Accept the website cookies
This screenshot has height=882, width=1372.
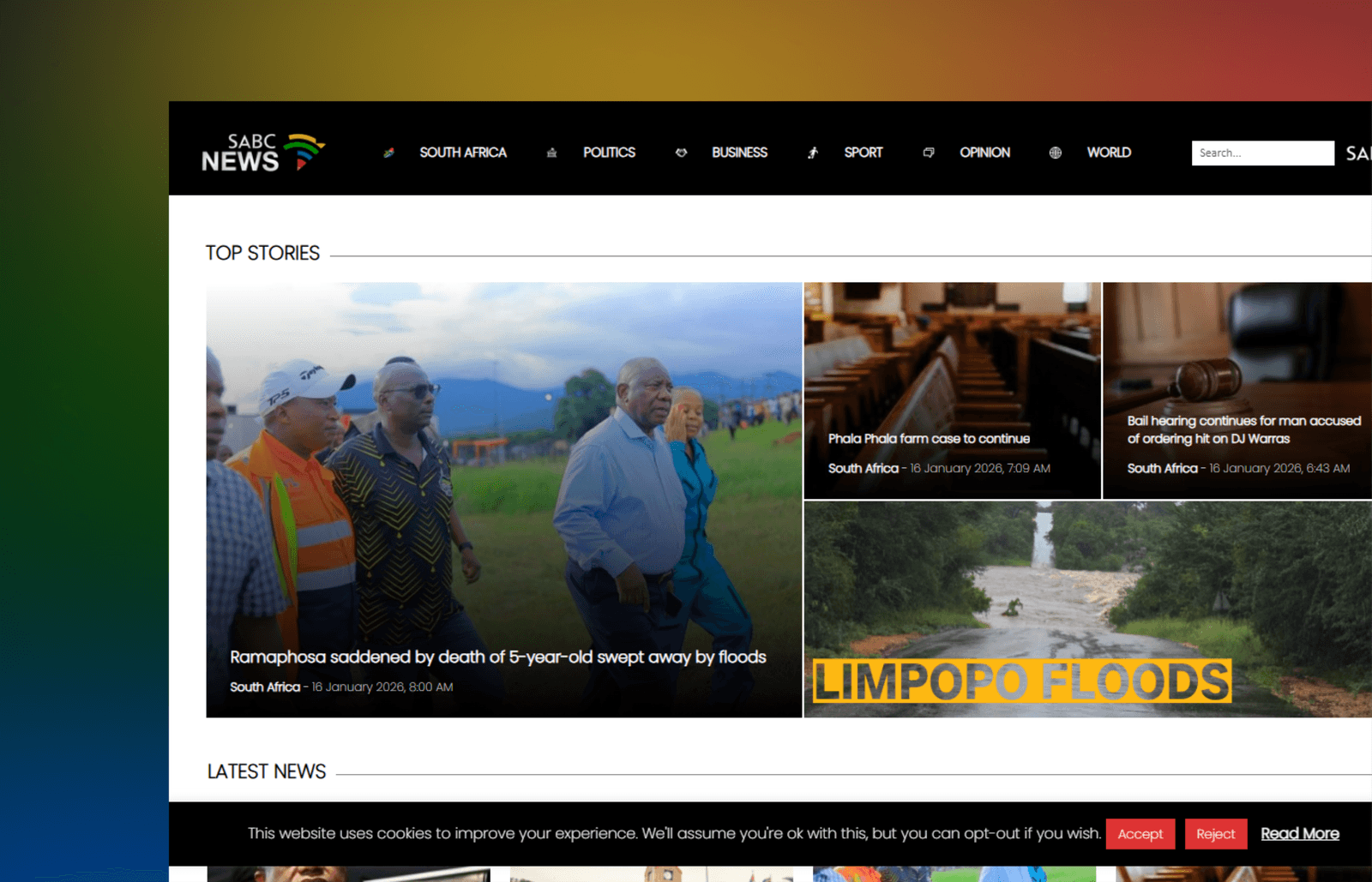(x=1140, y=834)
